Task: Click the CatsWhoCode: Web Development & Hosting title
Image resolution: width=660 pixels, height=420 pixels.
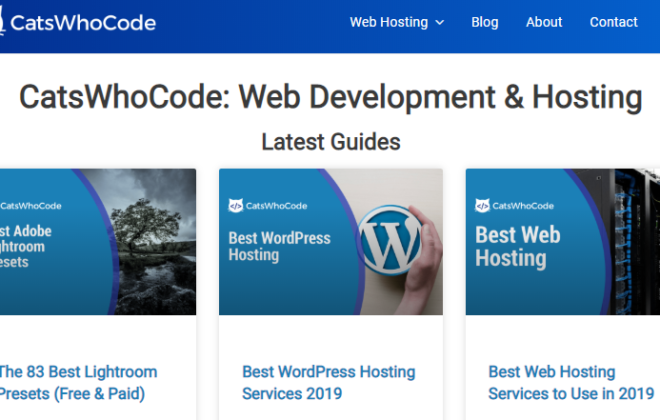Action: (x=331, y=97)
